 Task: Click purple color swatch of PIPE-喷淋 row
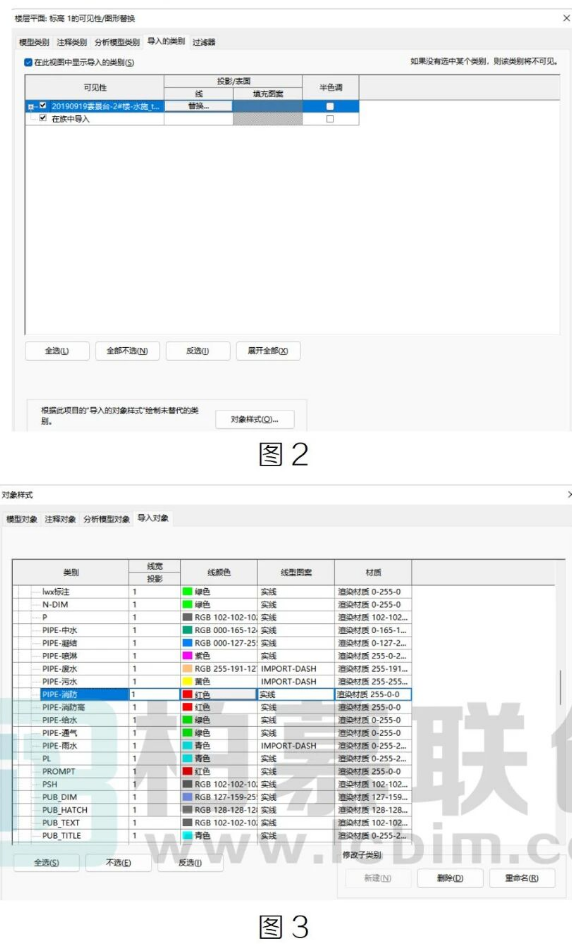click(x=187, y=656)
